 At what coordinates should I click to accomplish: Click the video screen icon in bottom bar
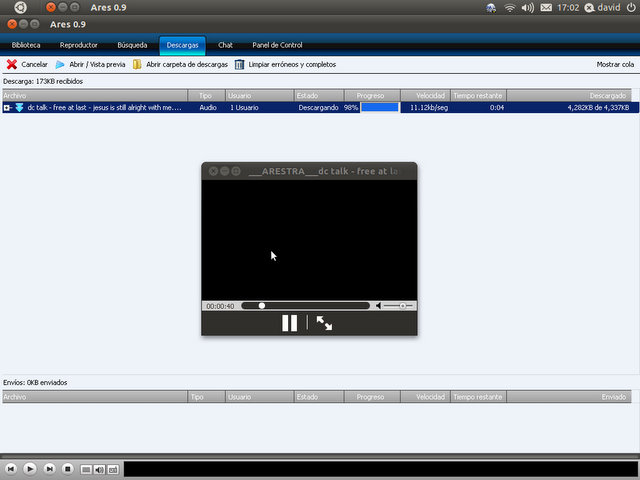[86, 470]
